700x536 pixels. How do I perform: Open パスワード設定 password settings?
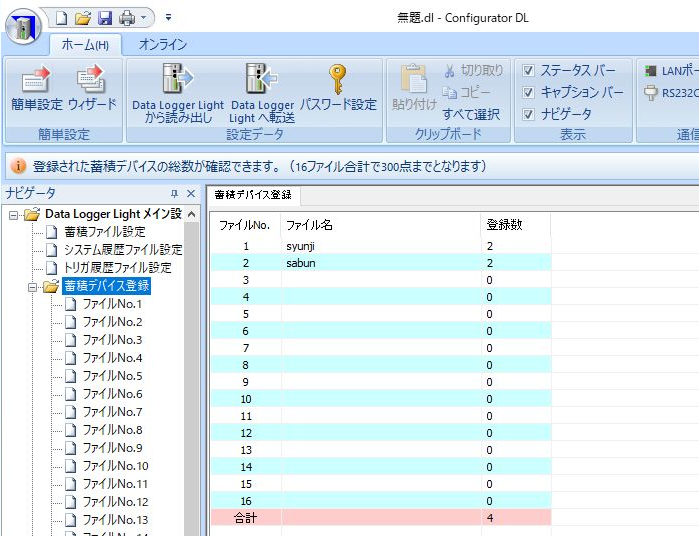click(338, 88)
